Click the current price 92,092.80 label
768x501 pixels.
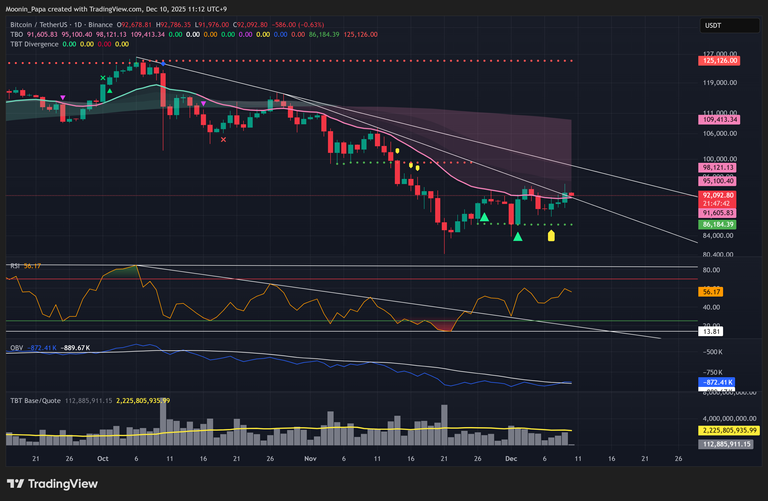pyautogui.click(x=720, y=196)
